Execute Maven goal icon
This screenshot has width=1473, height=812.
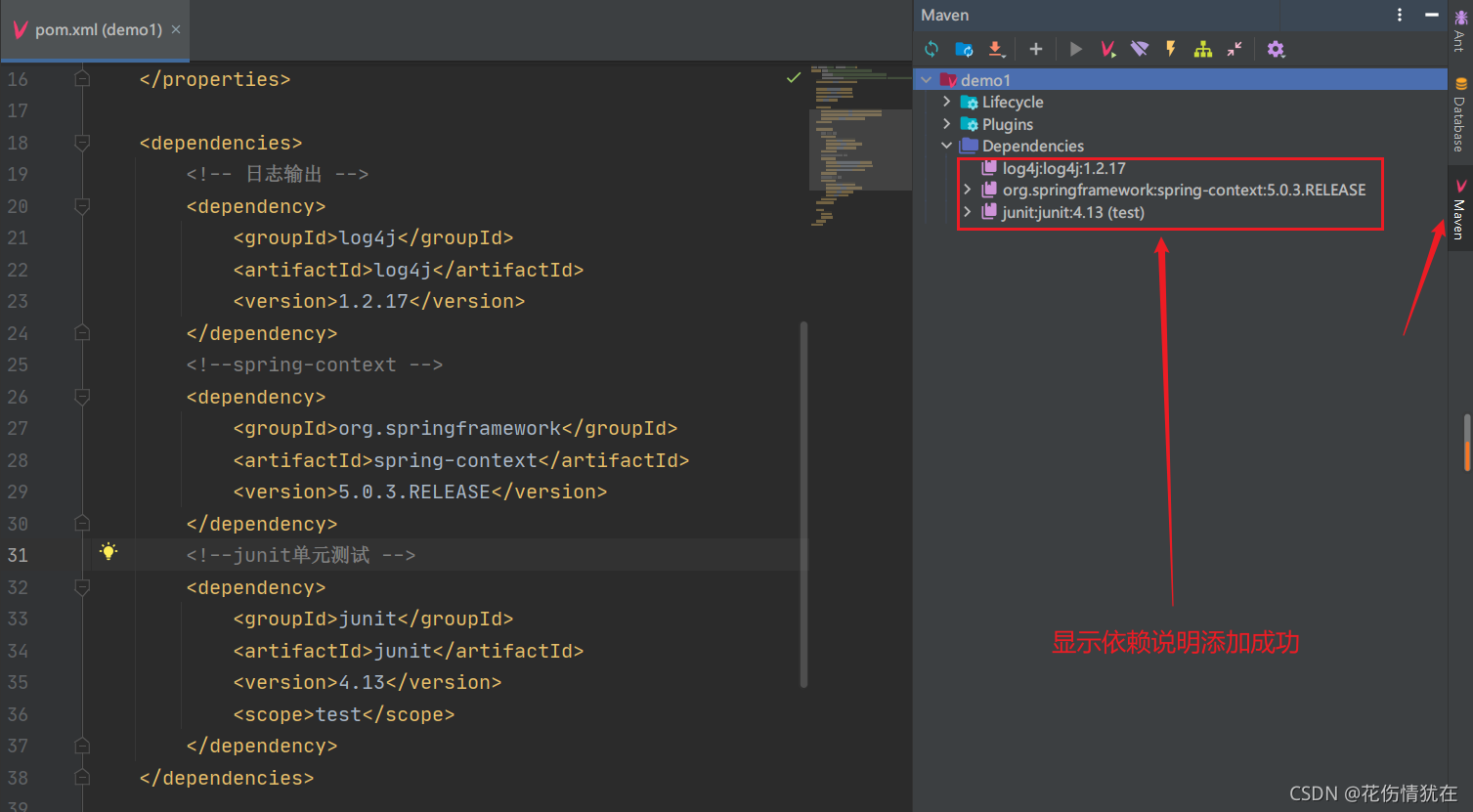click(x=1107, y=49)
